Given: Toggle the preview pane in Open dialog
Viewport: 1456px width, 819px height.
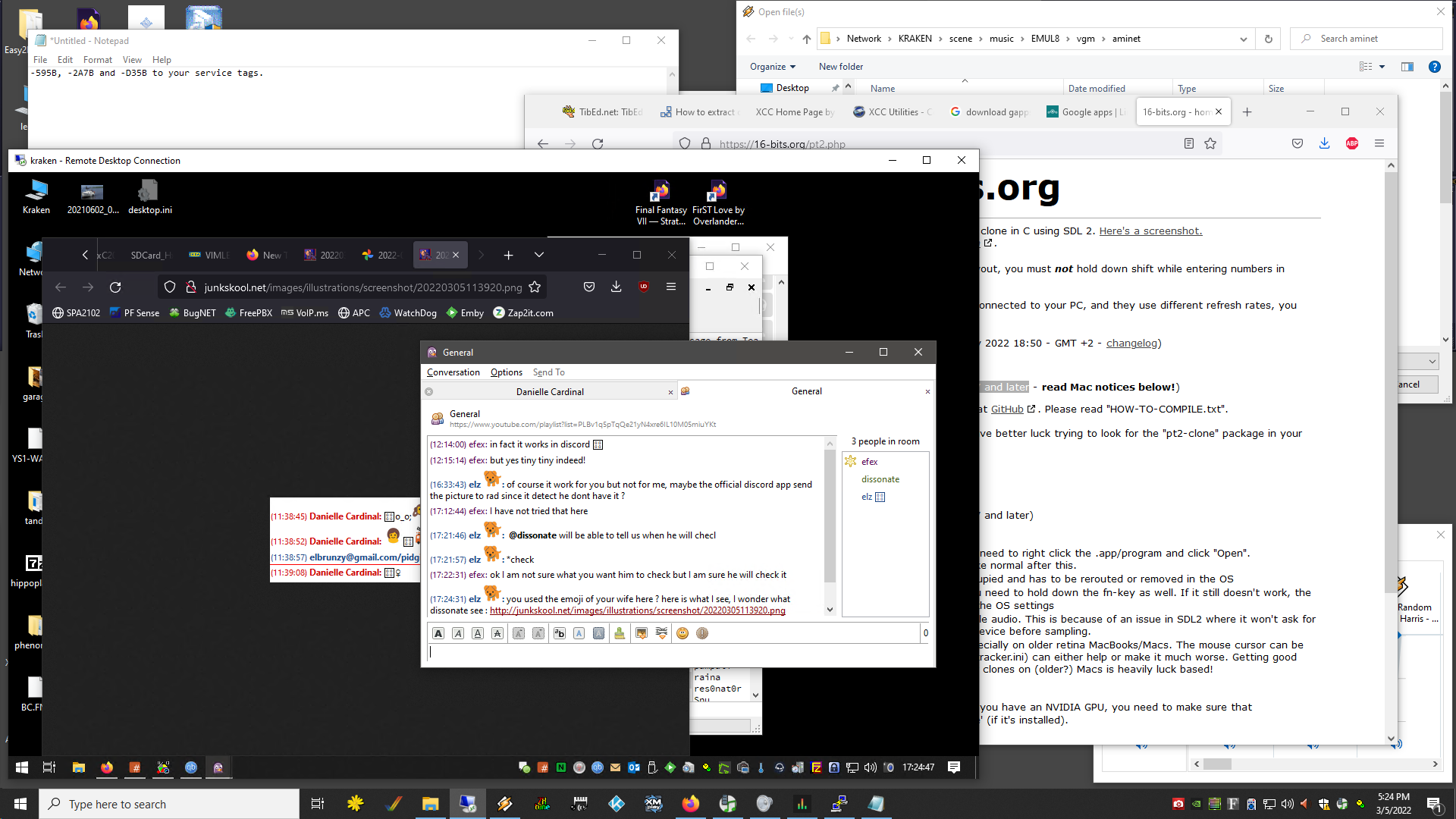Looking at the screenshot, I should pos(1407,67).
